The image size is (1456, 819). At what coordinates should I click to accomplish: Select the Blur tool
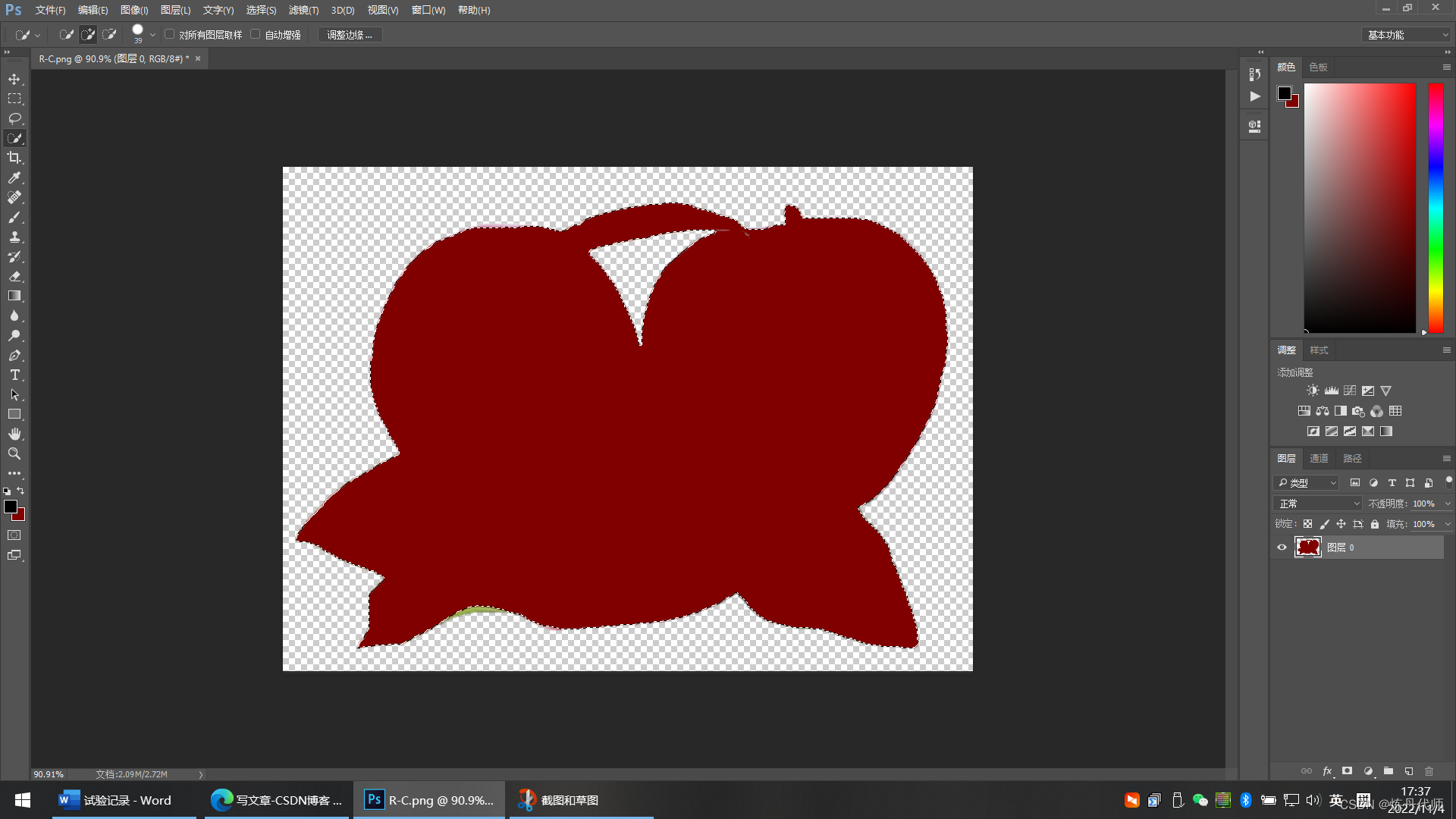(14, 315)
